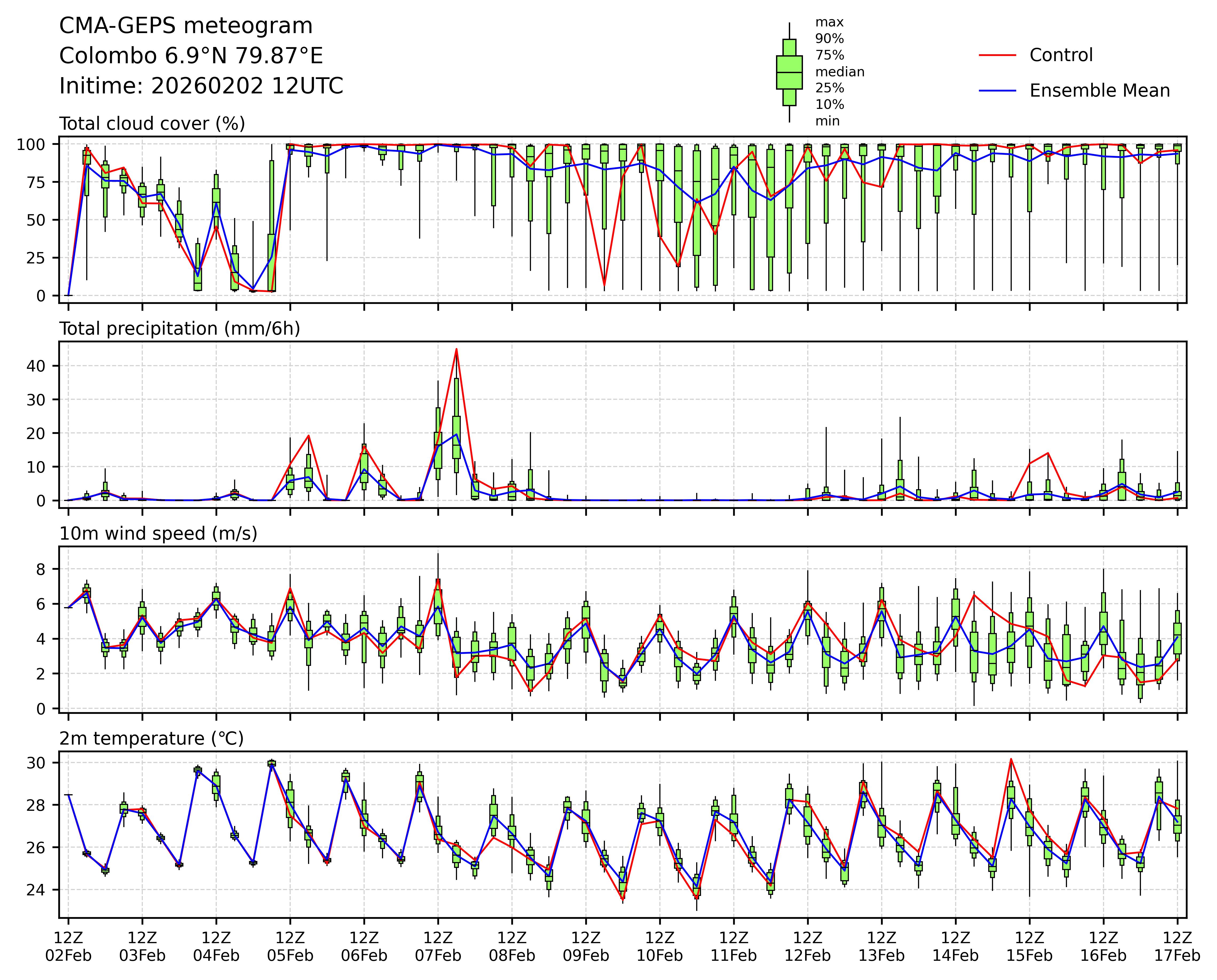Click the 'Colombo 6.9°N 79.87°E' location text
This screenshot has width=1217, height=980.
[191, 56]
